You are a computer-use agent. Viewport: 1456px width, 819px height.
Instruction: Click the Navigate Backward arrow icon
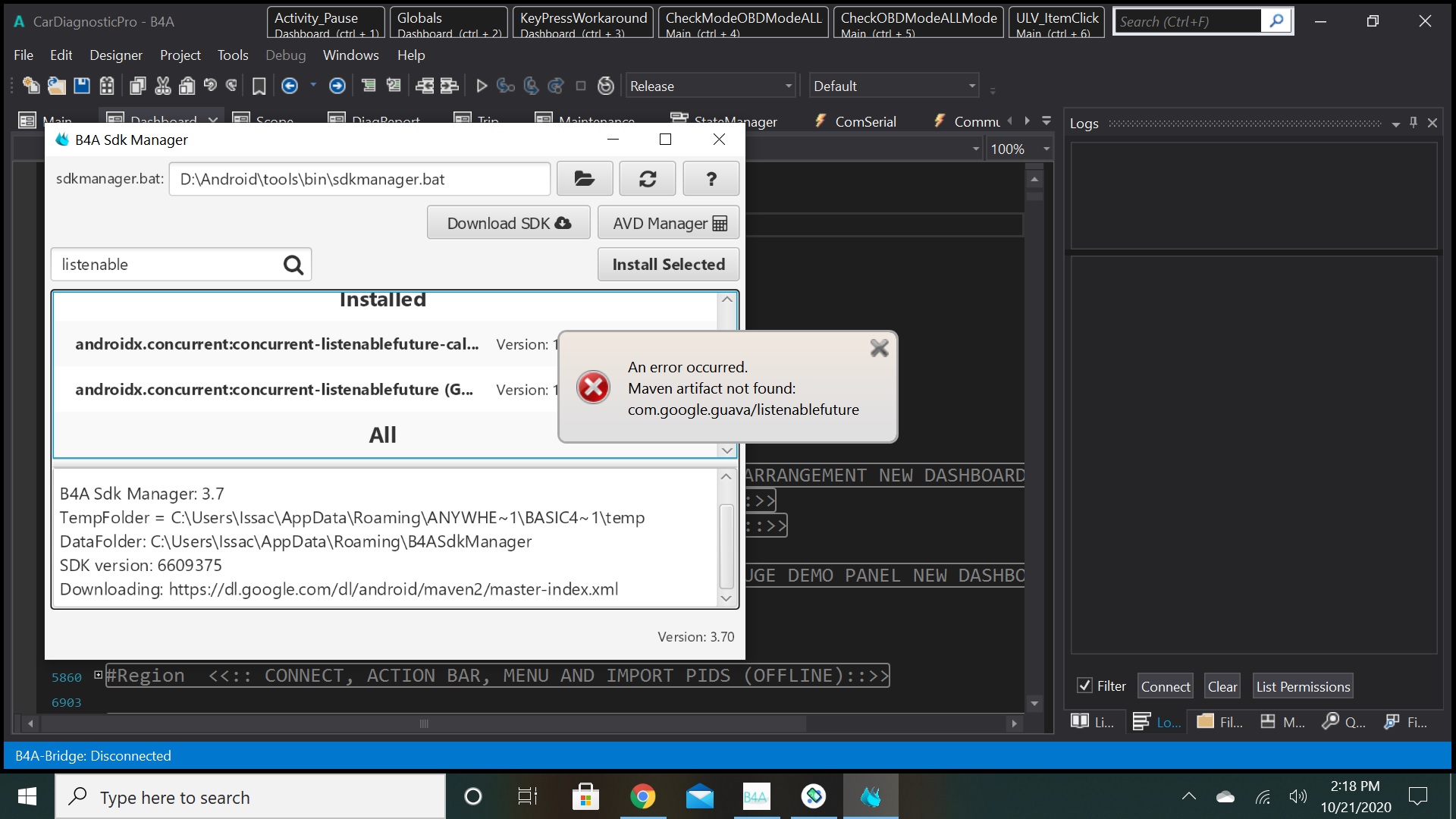click(x=289, y=86)
